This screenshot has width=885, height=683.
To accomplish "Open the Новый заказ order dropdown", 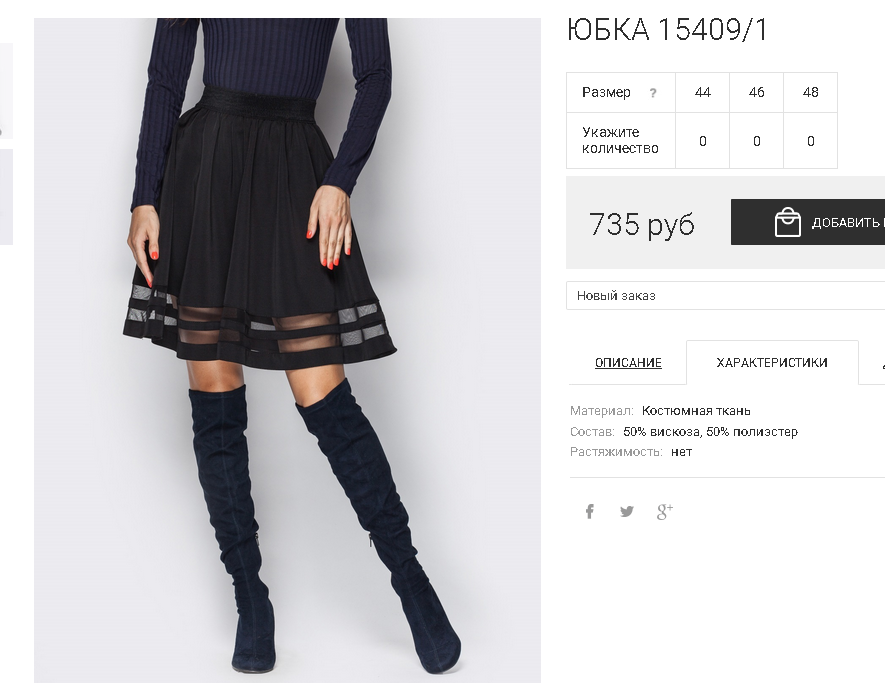I will coord(725,295).
